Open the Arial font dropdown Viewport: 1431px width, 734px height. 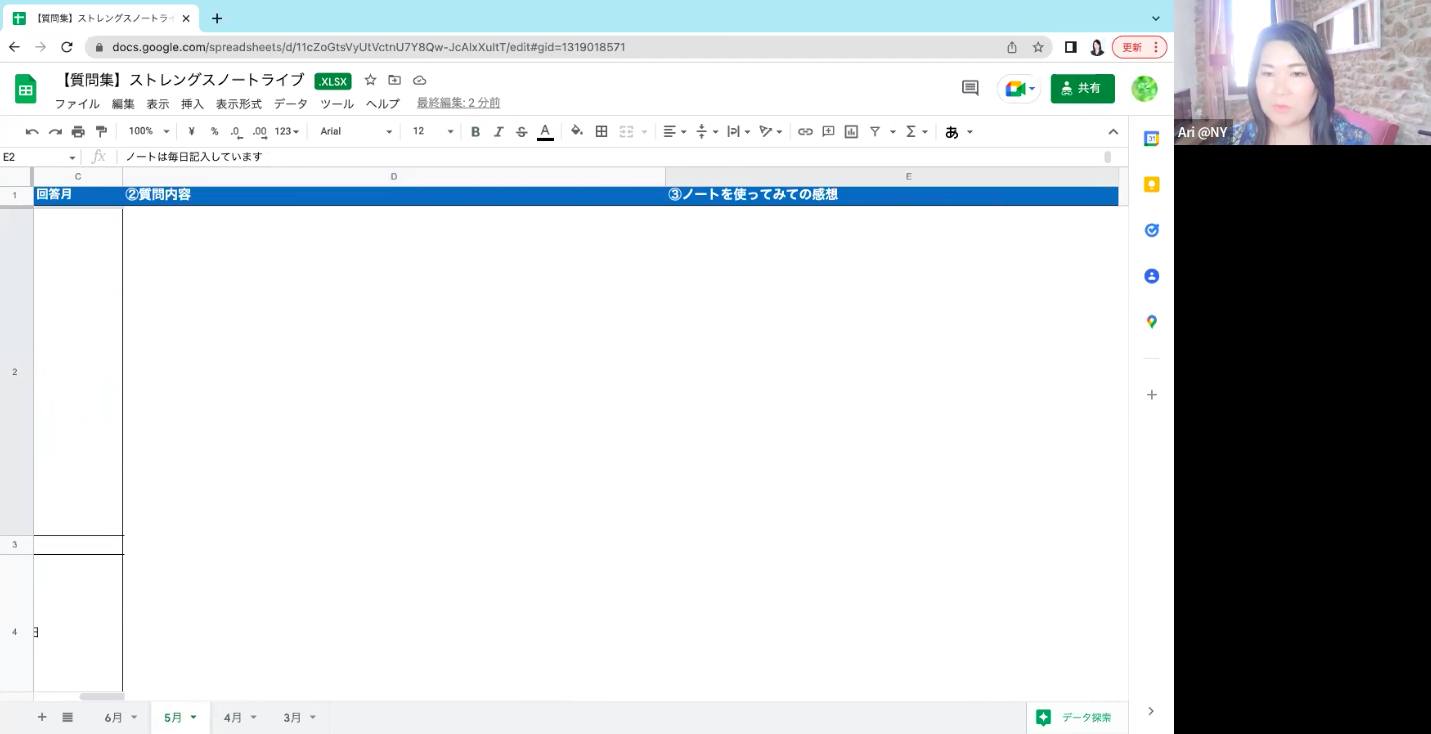[x=356, y=131]
